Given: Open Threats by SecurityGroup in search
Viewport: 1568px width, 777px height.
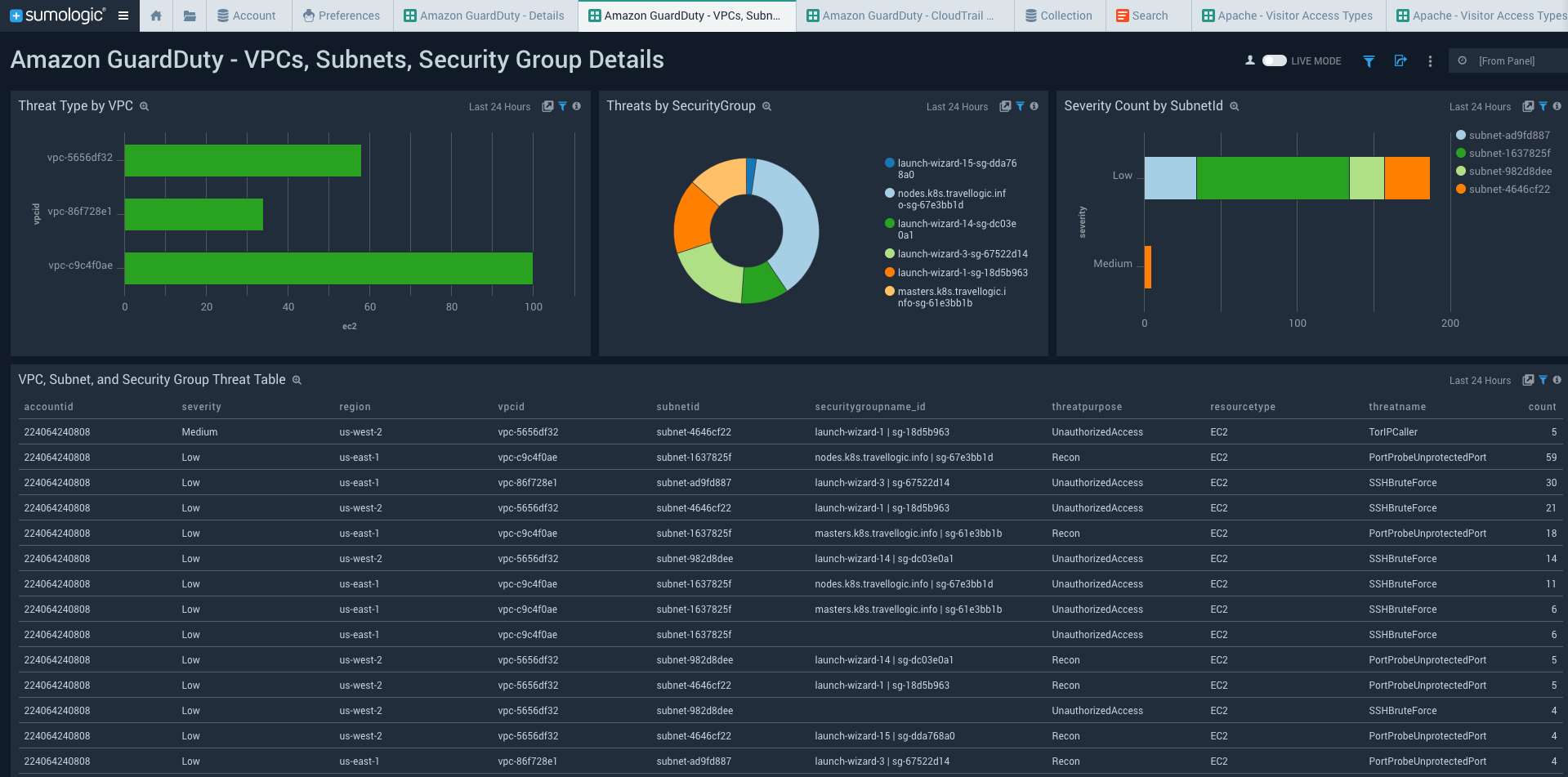Looking at the screenshot, I should pos(1005,106).
